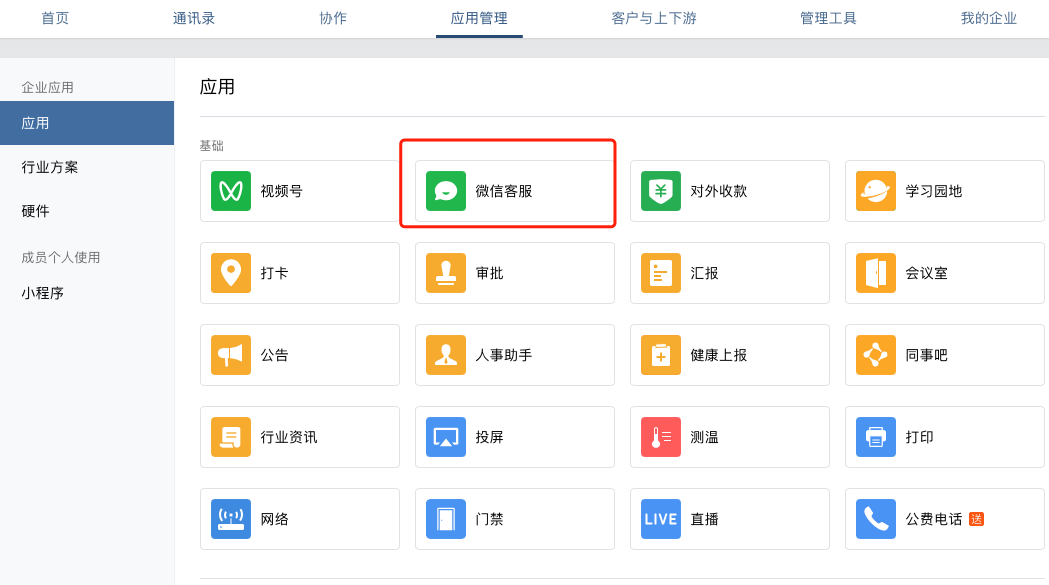Viewport: 1049px width, 585px height.
Task: Open the 客户与上下游 tab
Action: [654, 18]
